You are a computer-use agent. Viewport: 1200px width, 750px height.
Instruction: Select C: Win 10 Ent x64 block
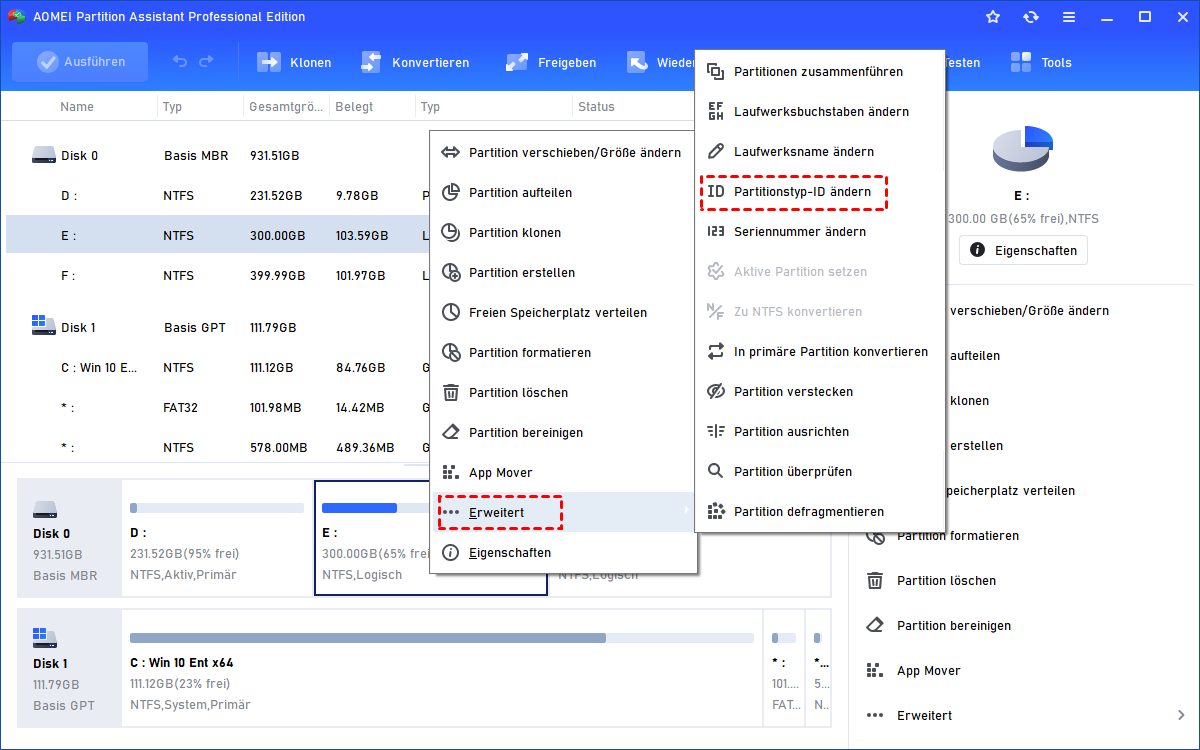coord(441,668)
